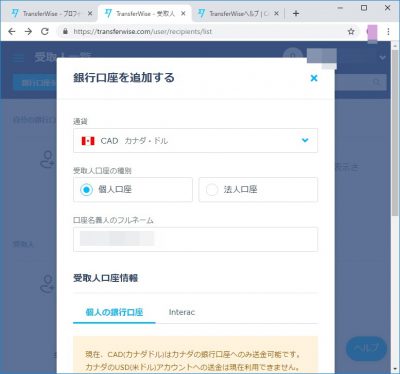
Task: Click the ヘルプ help button
Action: pos(366,348)
